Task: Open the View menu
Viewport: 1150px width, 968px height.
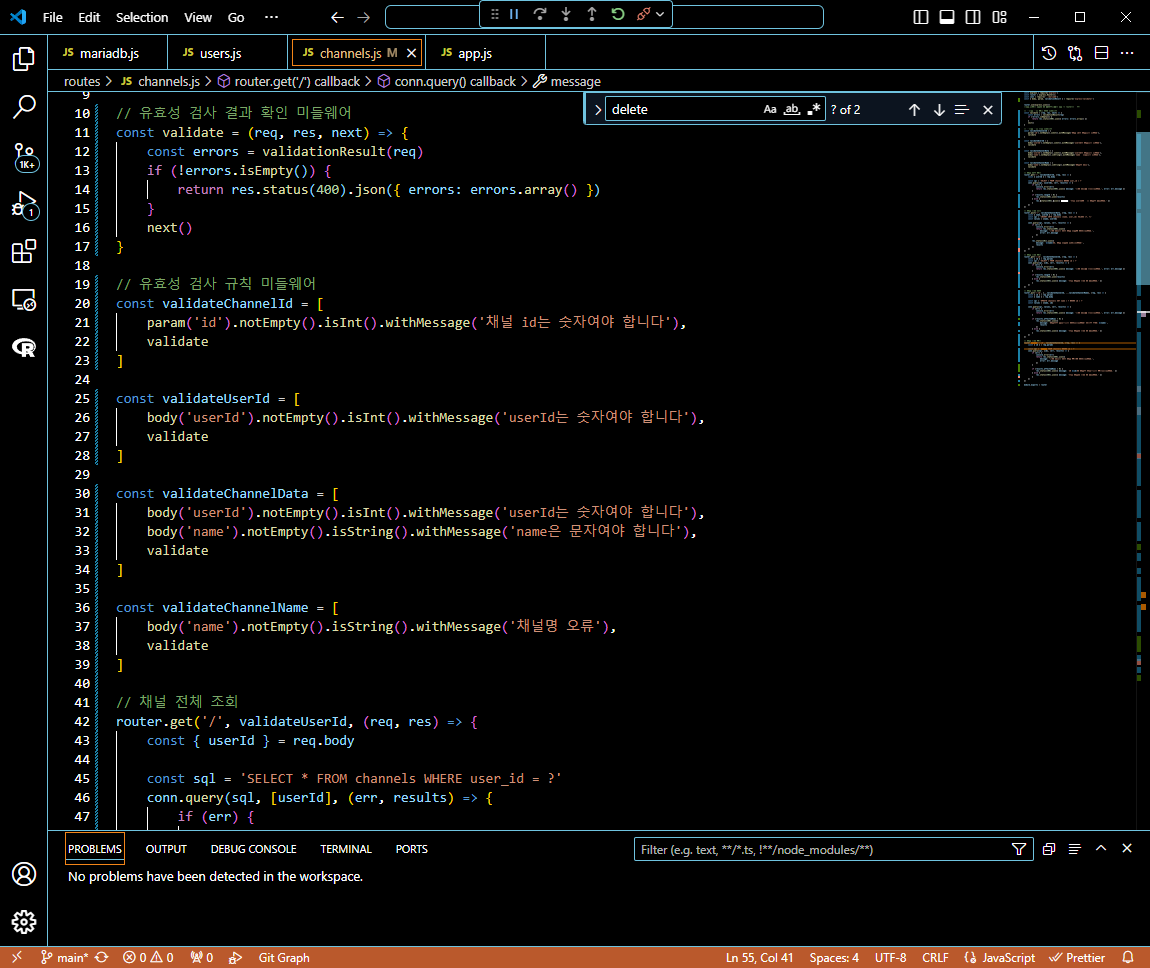Action: coord(197,17)
